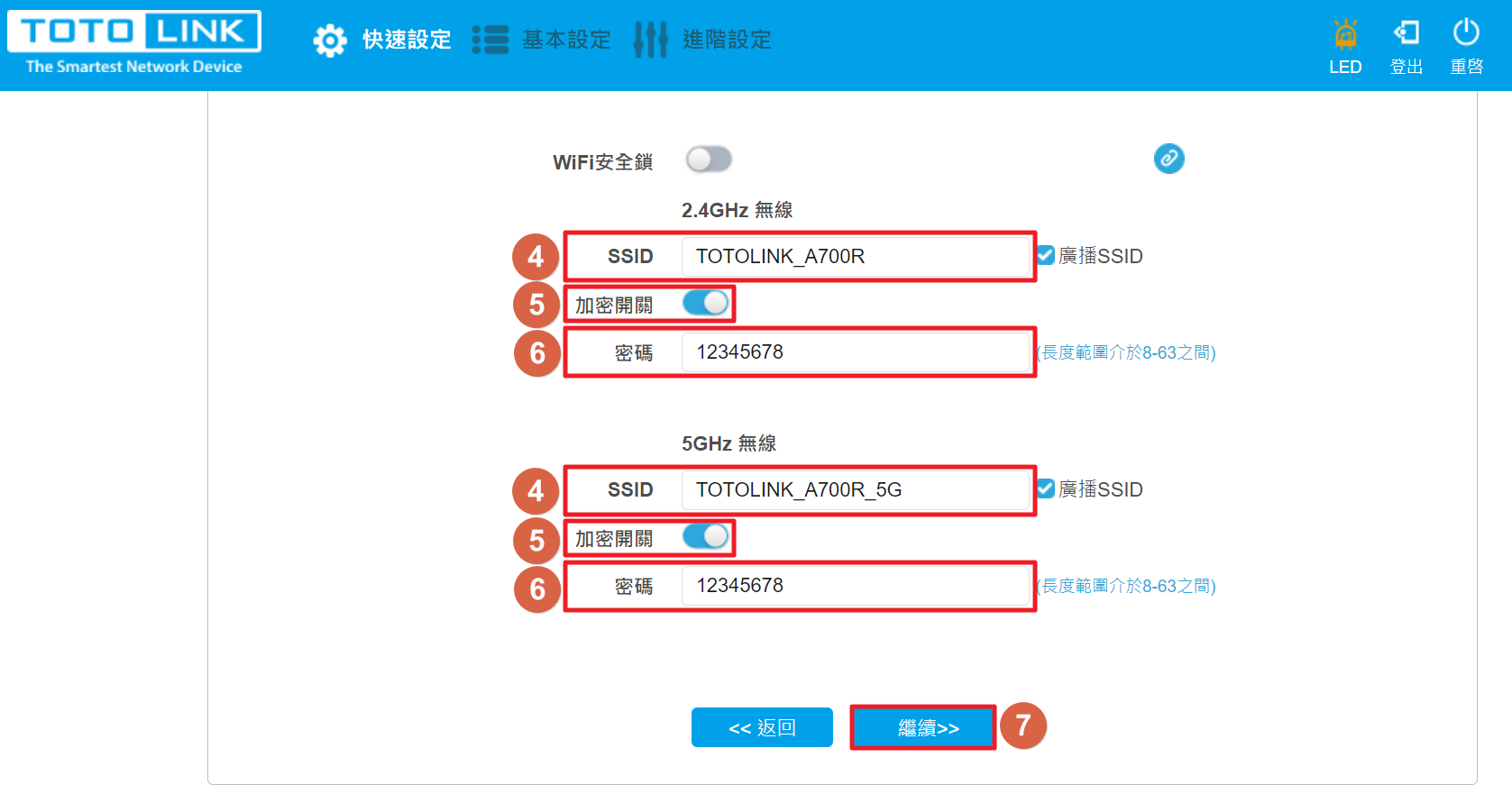Toggle the WiFi安全鎖 switch
The height and width of the screenshot is (794, 1512).
[x=709, y=160]
